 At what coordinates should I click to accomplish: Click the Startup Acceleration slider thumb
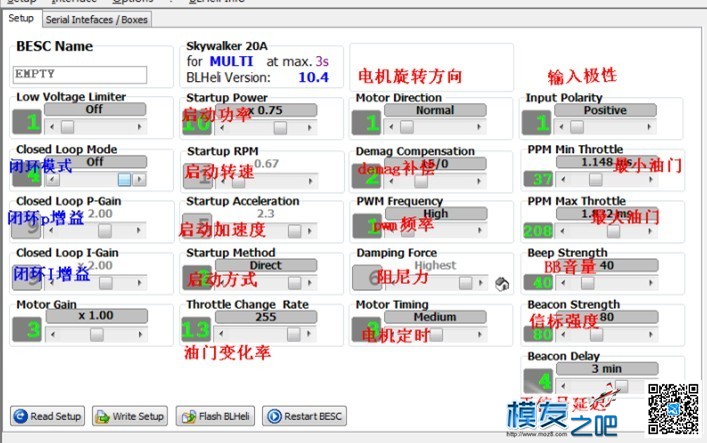pyautogui.click(x=294, y=231)
